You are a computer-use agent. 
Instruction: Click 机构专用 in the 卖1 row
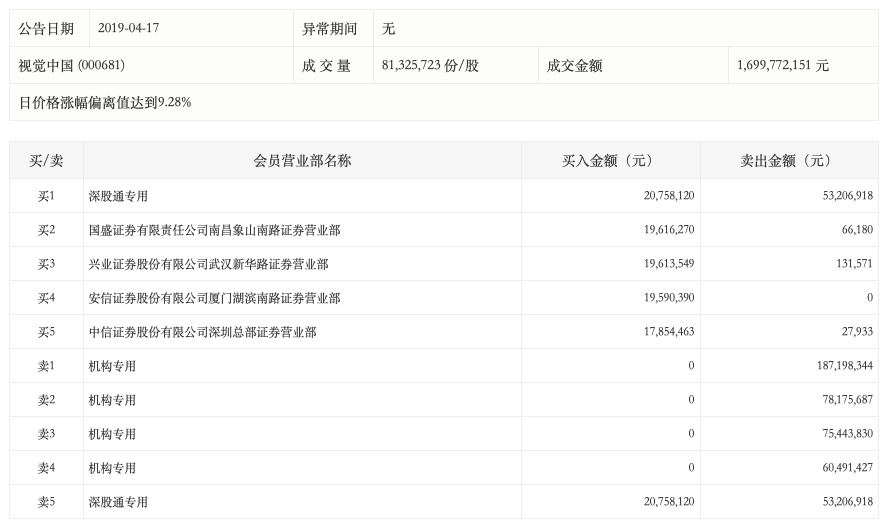coord(112,366)
